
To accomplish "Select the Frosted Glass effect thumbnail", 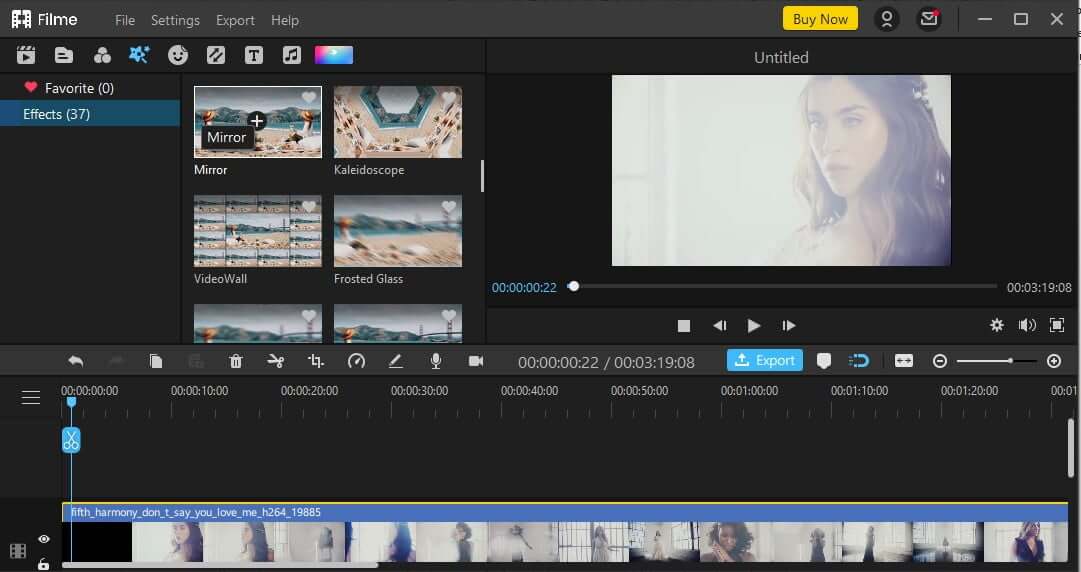I will 398,231.
